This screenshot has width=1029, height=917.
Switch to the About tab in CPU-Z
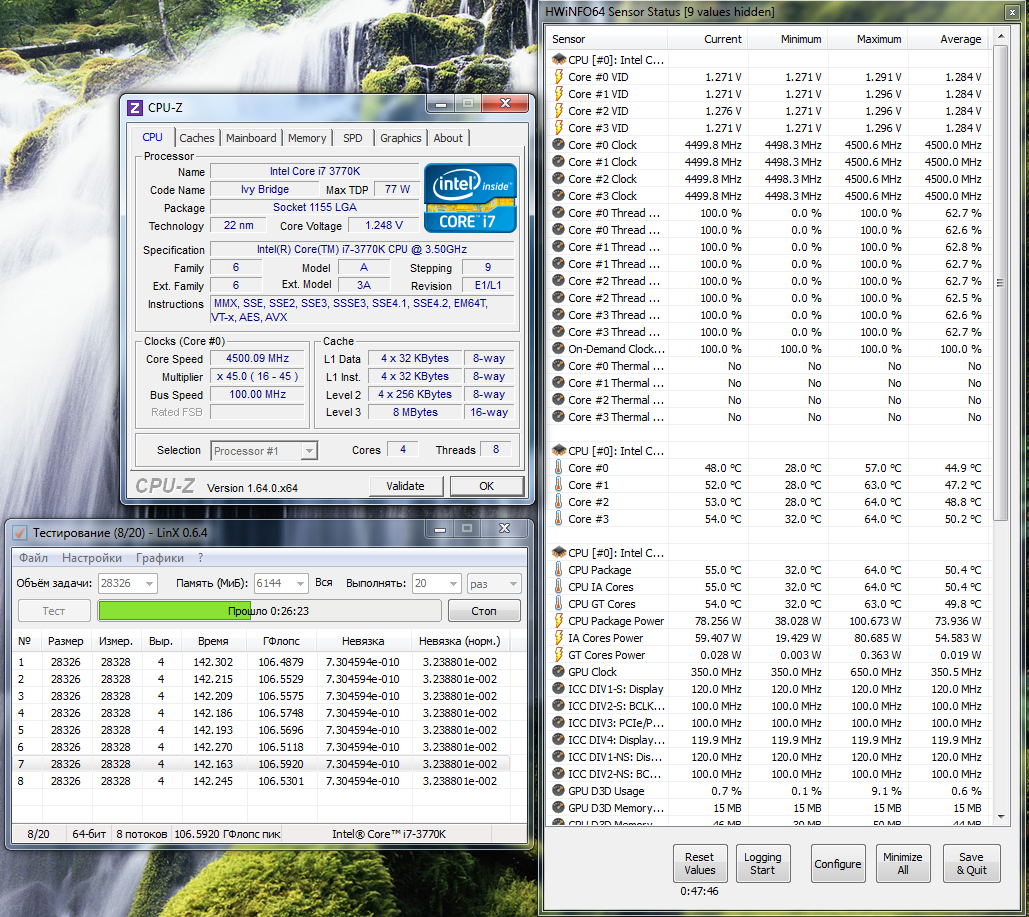click(x=448, y=138)
